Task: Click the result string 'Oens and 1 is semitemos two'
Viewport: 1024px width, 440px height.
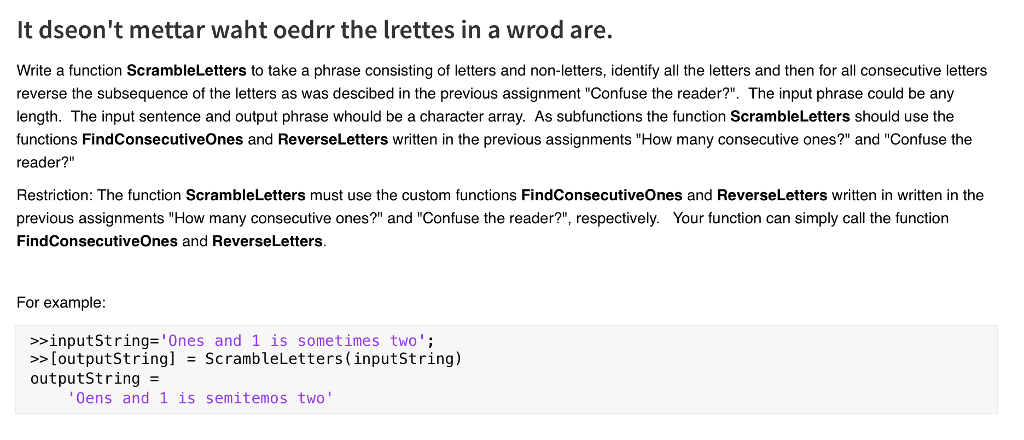Action: click(x=200, y=398)
